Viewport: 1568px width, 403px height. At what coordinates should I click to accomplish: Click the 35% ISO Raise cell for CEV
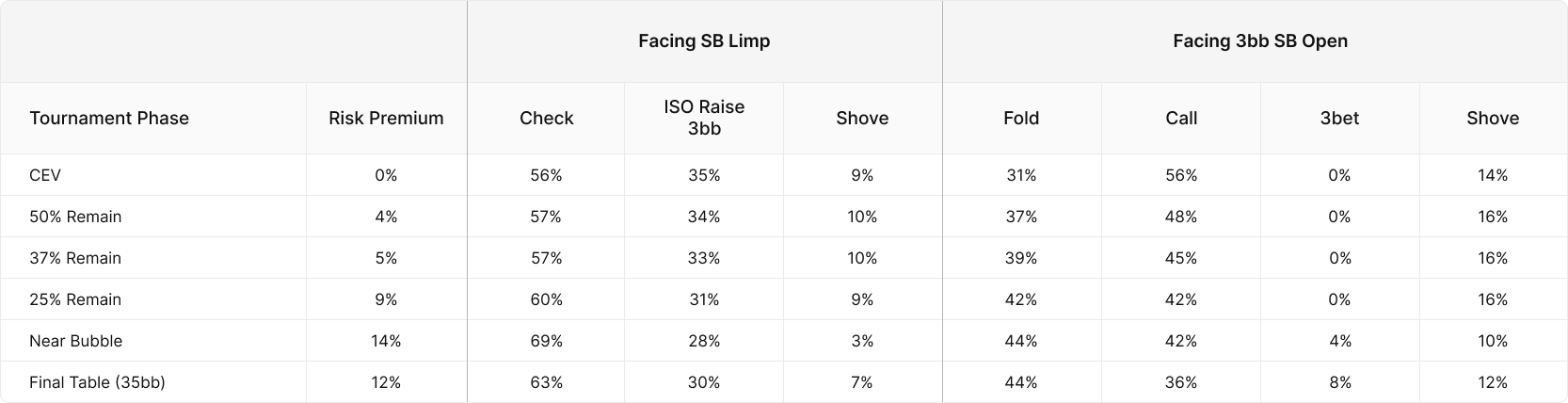point(704,175)
